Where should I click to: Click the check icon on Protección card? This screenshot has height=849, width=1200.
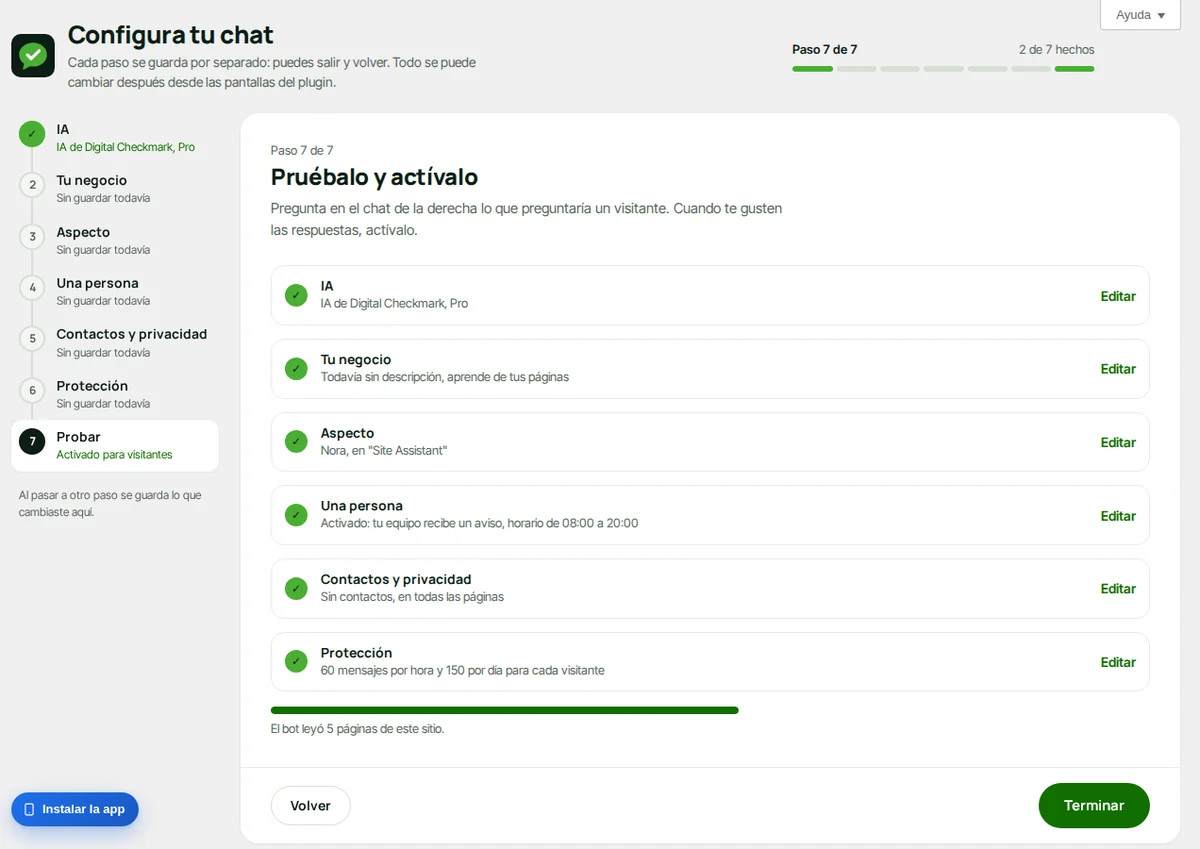tap(296, 662)
